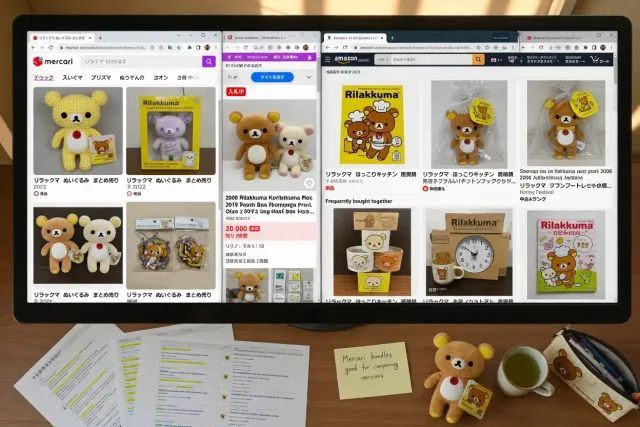Close the Amazon browser tab
The width and height of the screenshot is (640, 427).
pyautogui.click(x=382, y=38)
